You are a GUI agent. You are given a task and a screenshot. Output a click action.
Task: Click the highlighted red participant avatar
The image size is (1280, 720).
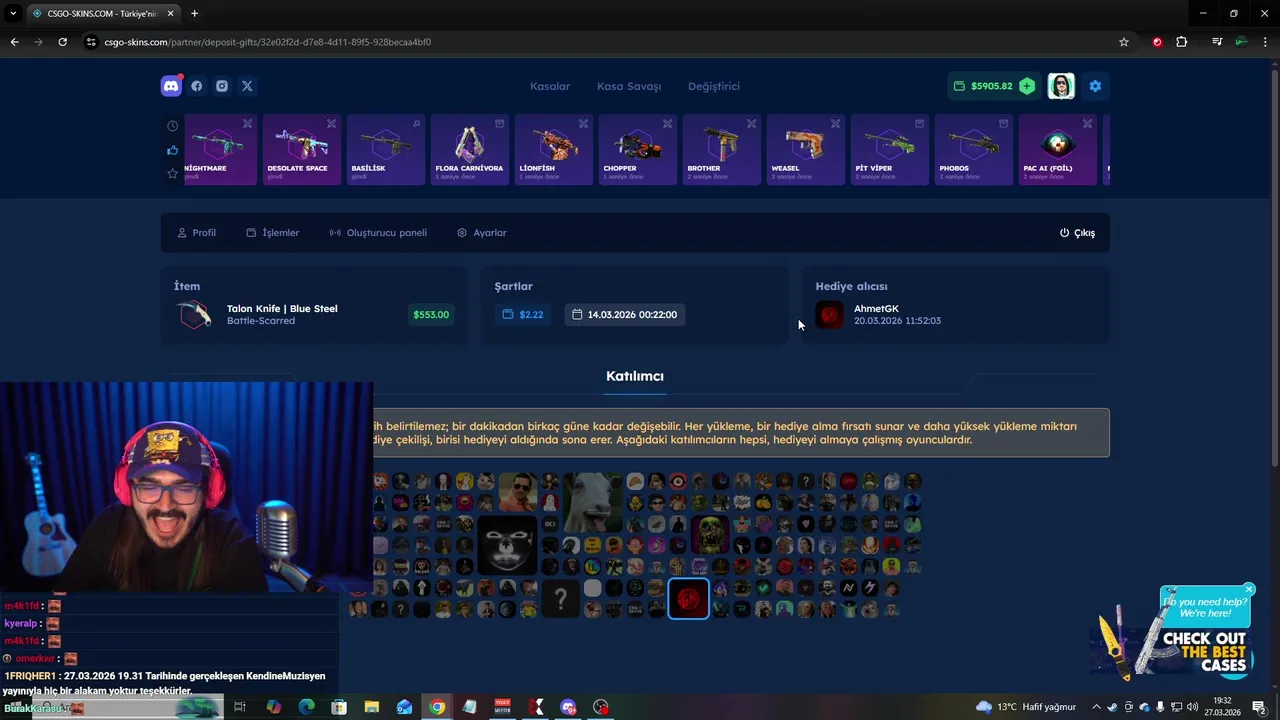pos(688,599)
